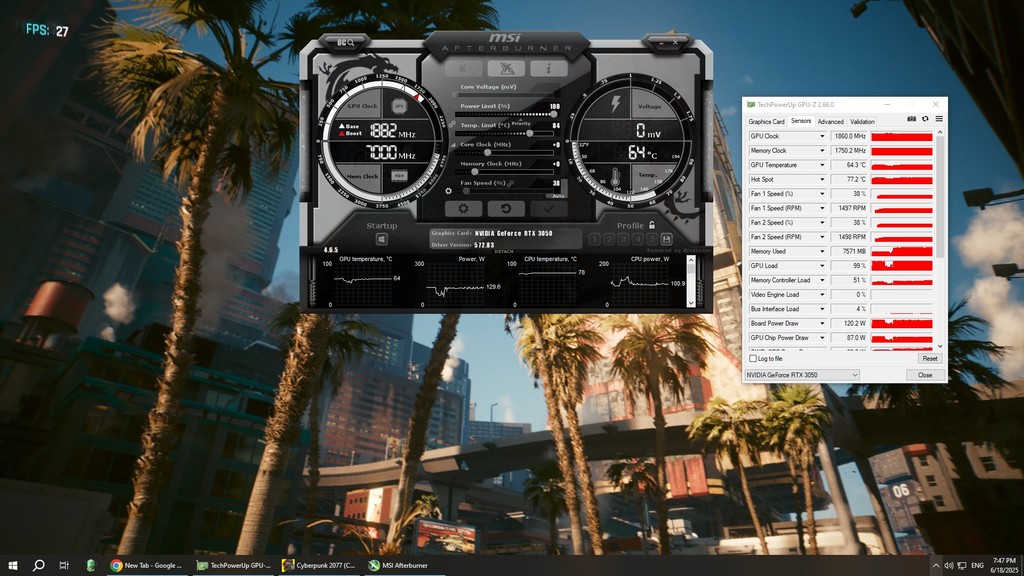Open the GPU-Z hamburger menu
Viewport: 1024px width, 576px height.
[939, 119]
